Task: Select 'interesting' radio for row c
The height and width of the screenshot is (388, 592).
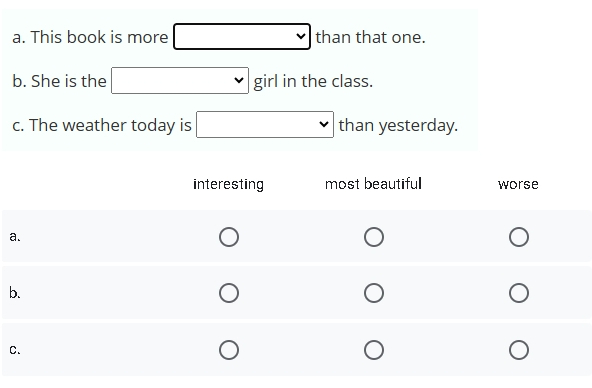Action: pyautogui.click(x=229, y=350)
